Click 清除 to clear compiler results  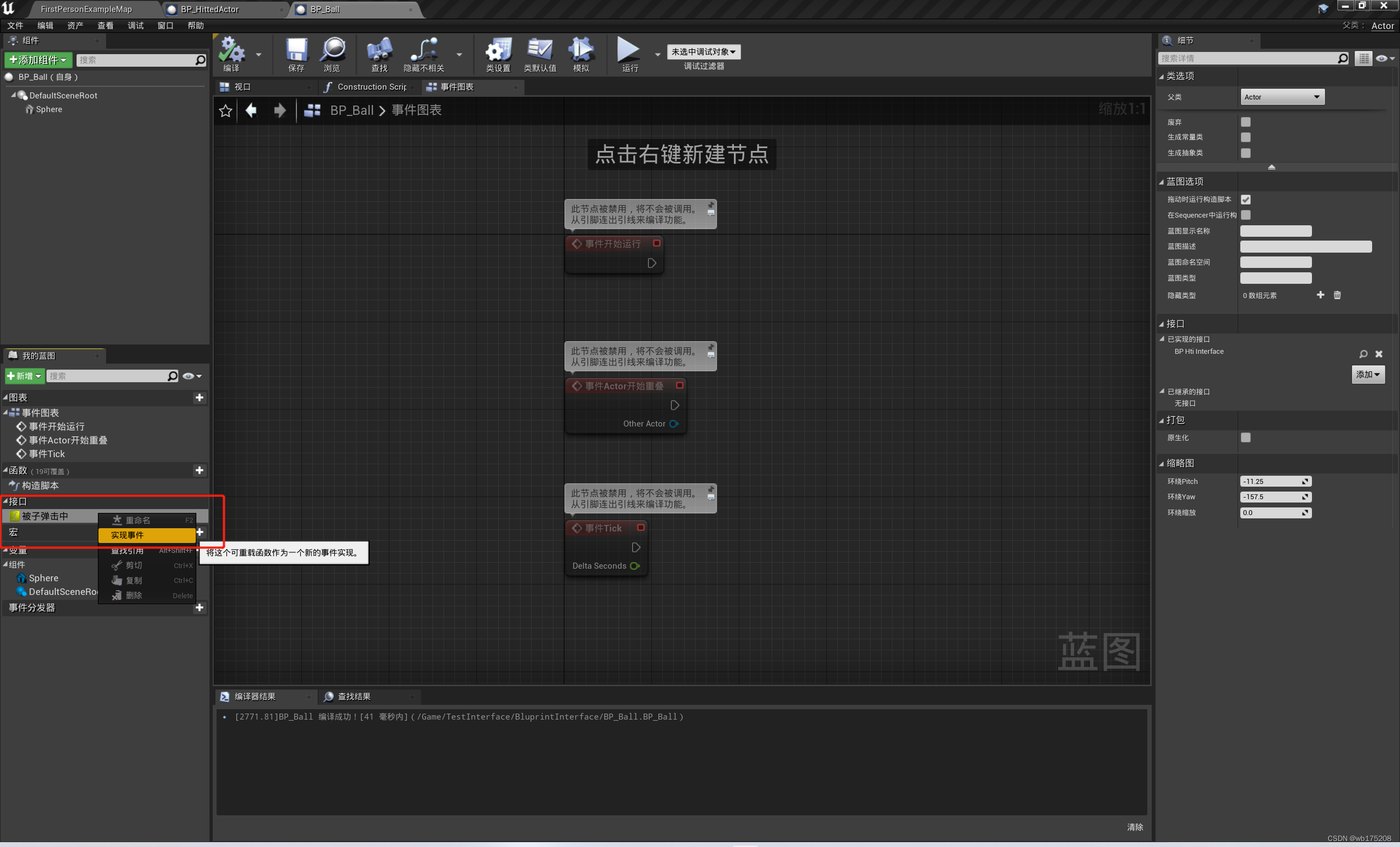click(1135, 827)
